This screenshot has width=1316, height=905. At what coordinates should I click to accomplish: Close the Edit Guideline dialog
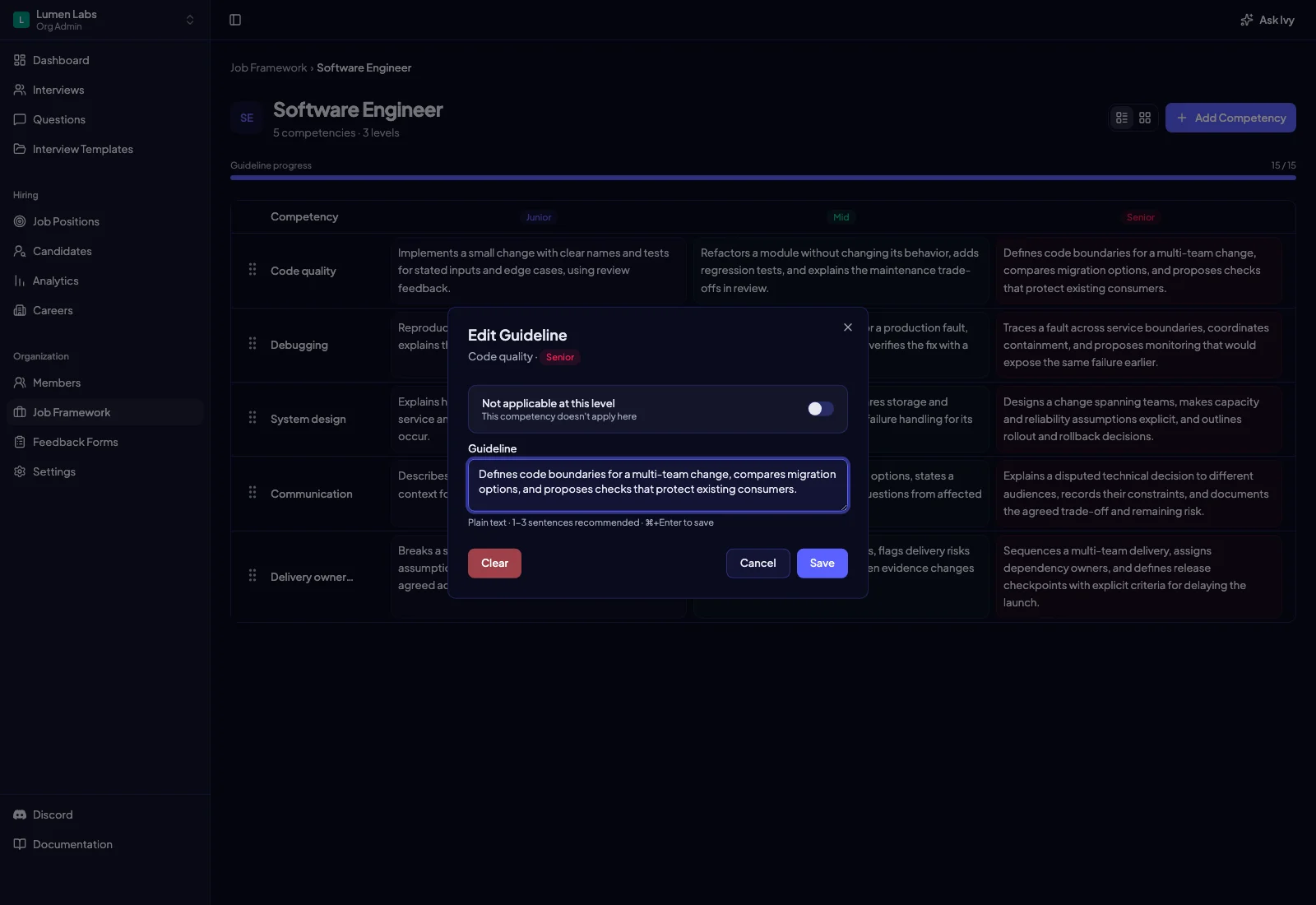pos(848,327)
